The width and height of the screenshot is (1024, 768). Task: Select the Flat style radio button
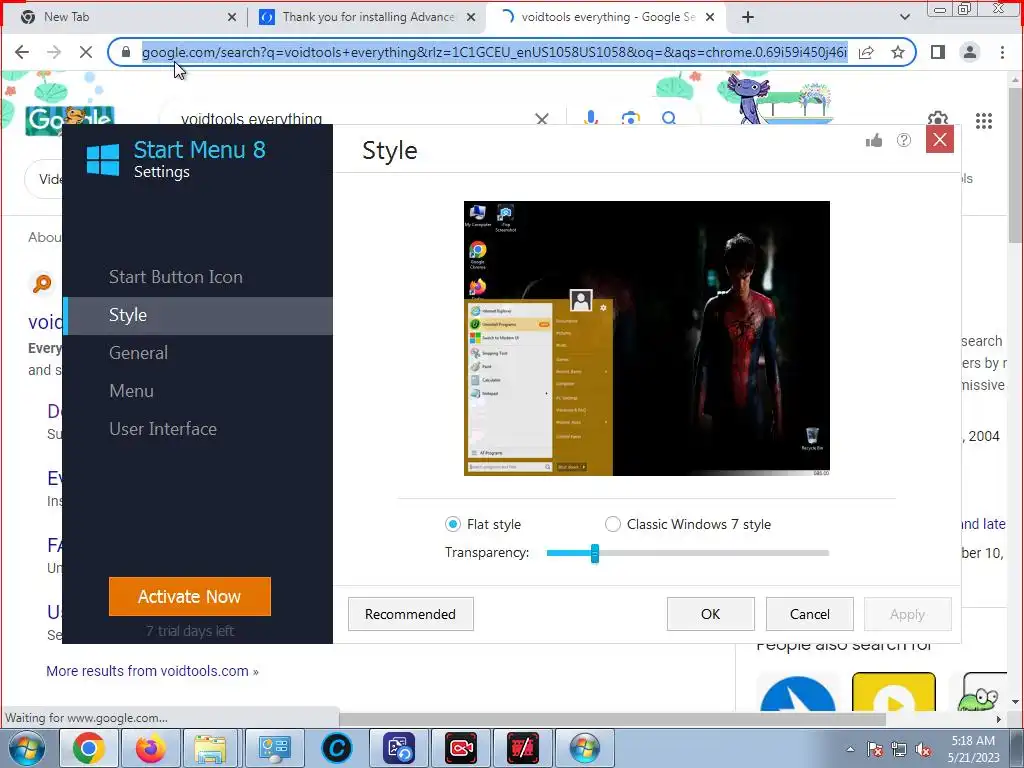[x=453, y=524]
